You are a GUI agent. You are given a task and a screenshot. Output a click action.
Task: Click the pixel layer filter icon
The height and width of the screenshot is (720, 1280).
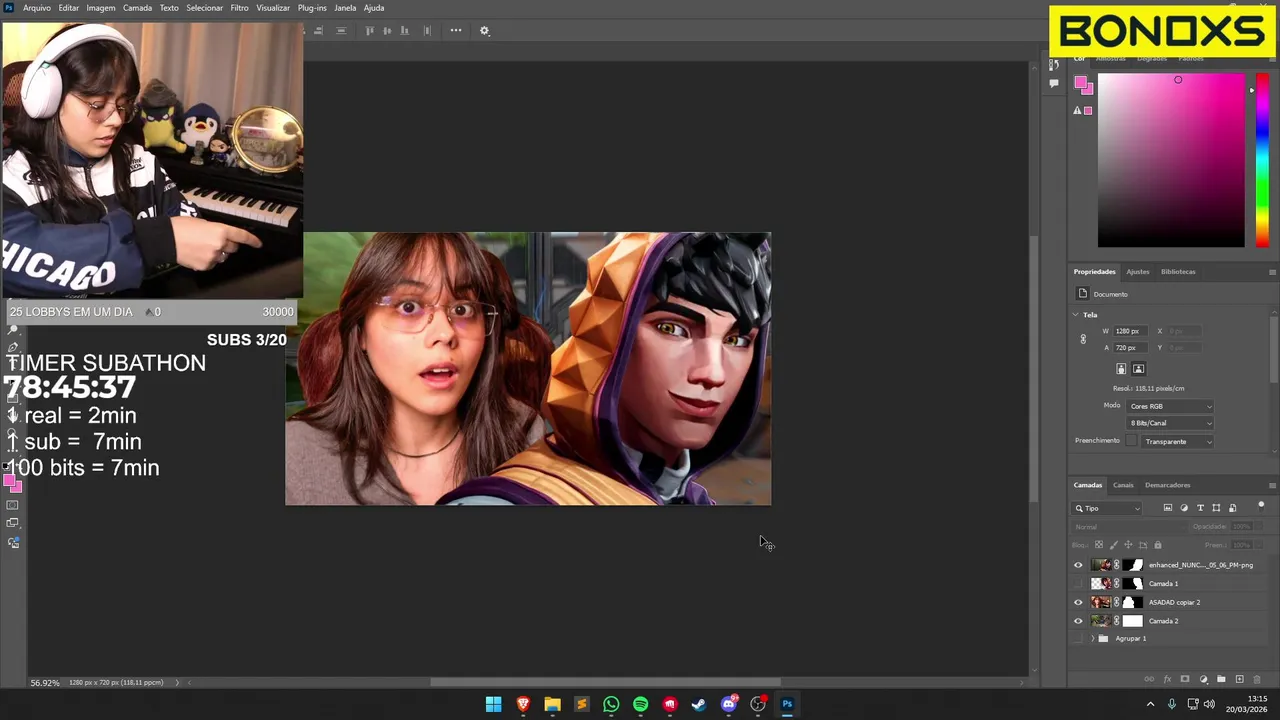point(1167,508)
